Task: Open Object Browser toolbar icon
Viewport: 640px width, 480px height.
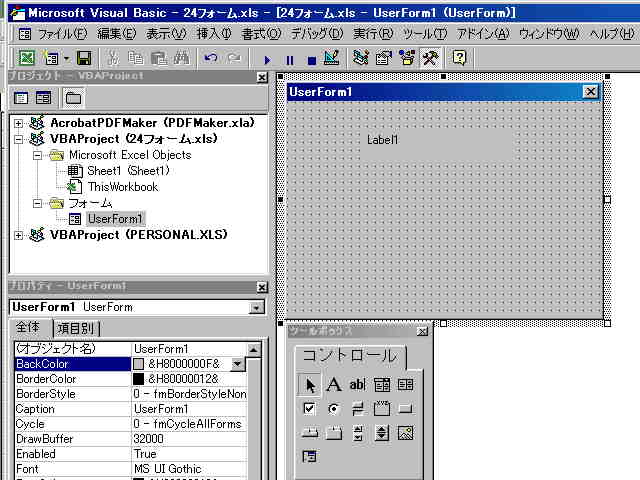Action: 407,58
